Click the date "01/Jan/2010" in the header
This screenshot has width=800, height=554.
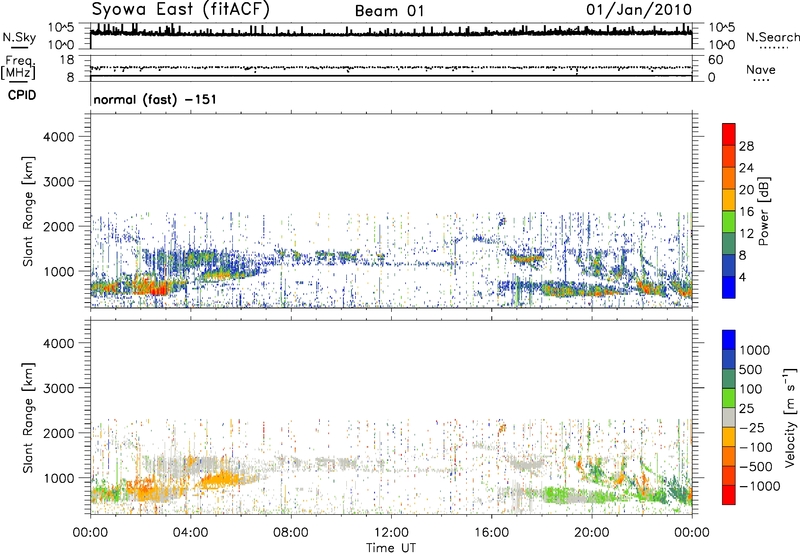click(639, 10)
